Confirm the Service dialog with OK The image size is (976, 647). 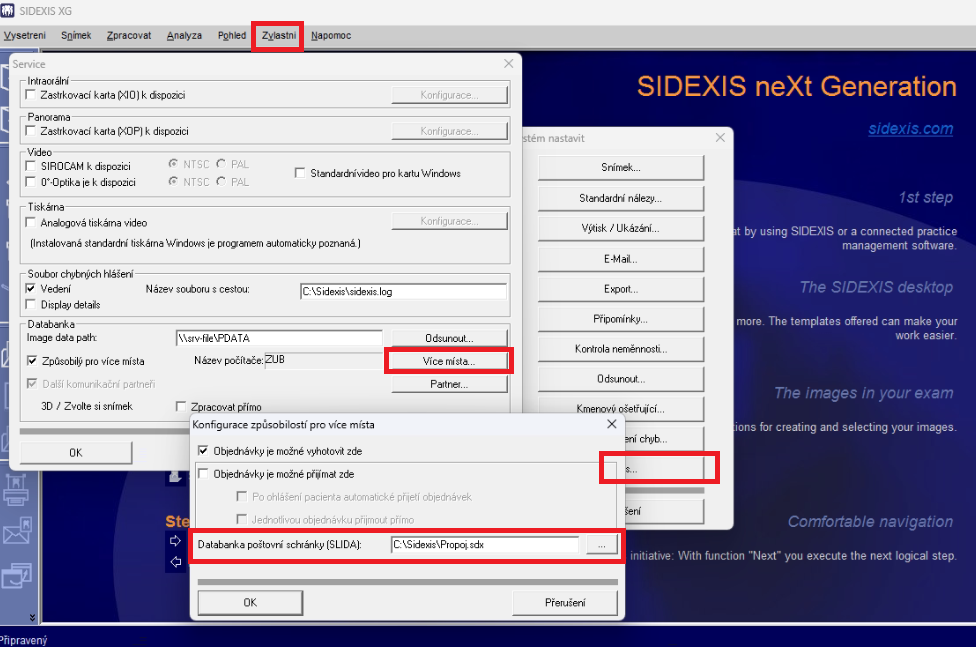pos(76,453)
